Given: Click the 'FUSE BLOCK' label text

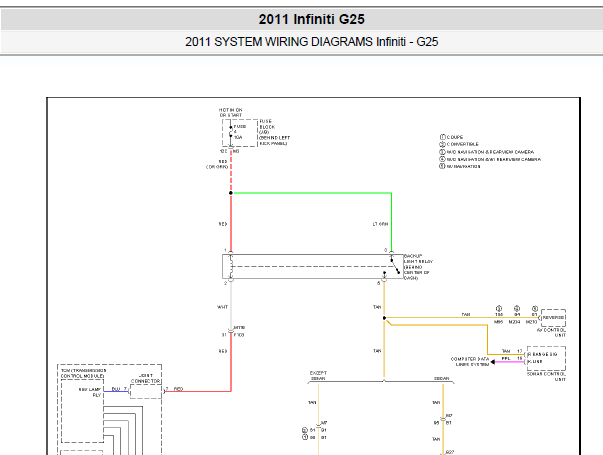Looking at the screenshot, I should [x=267, y=124].
